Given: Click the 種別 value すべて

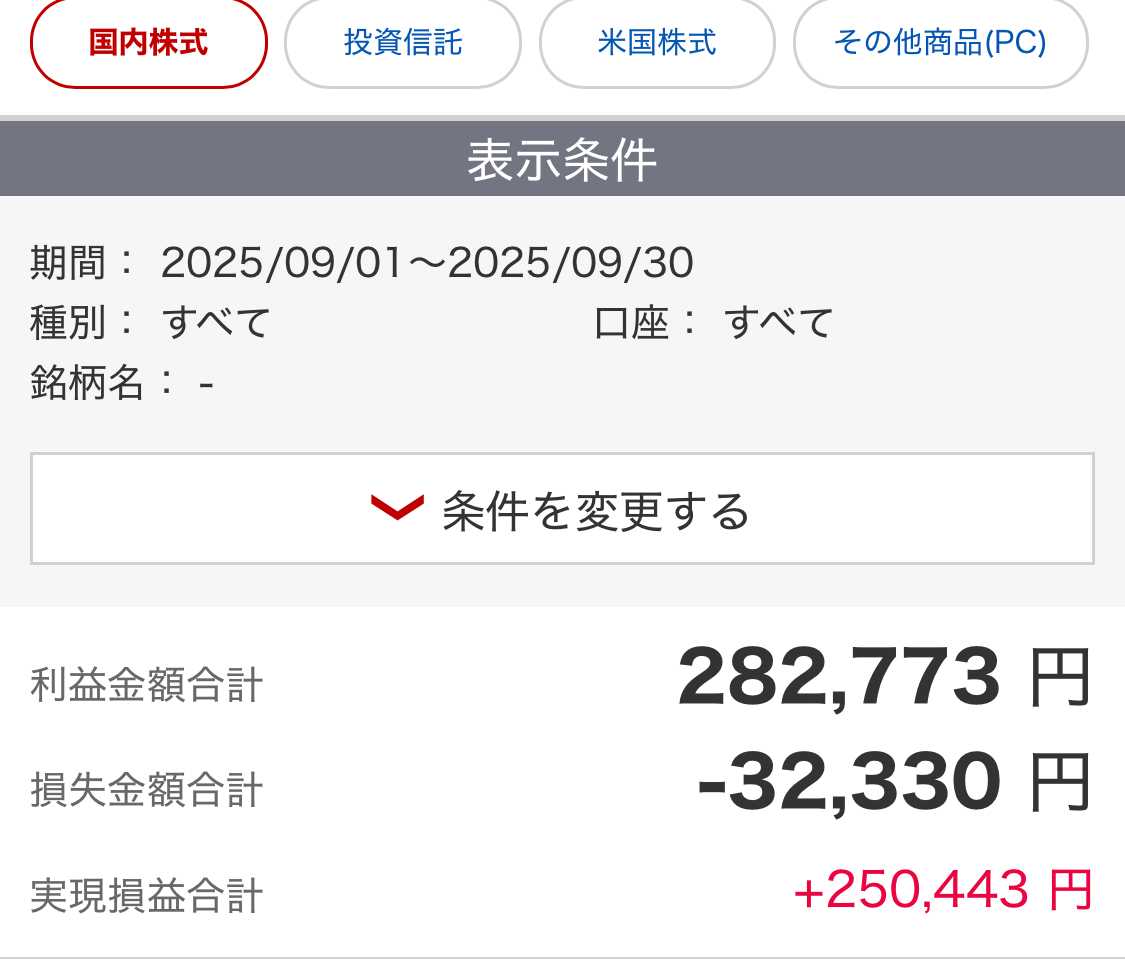Looking at the screenshot, I should pos(217,323).
